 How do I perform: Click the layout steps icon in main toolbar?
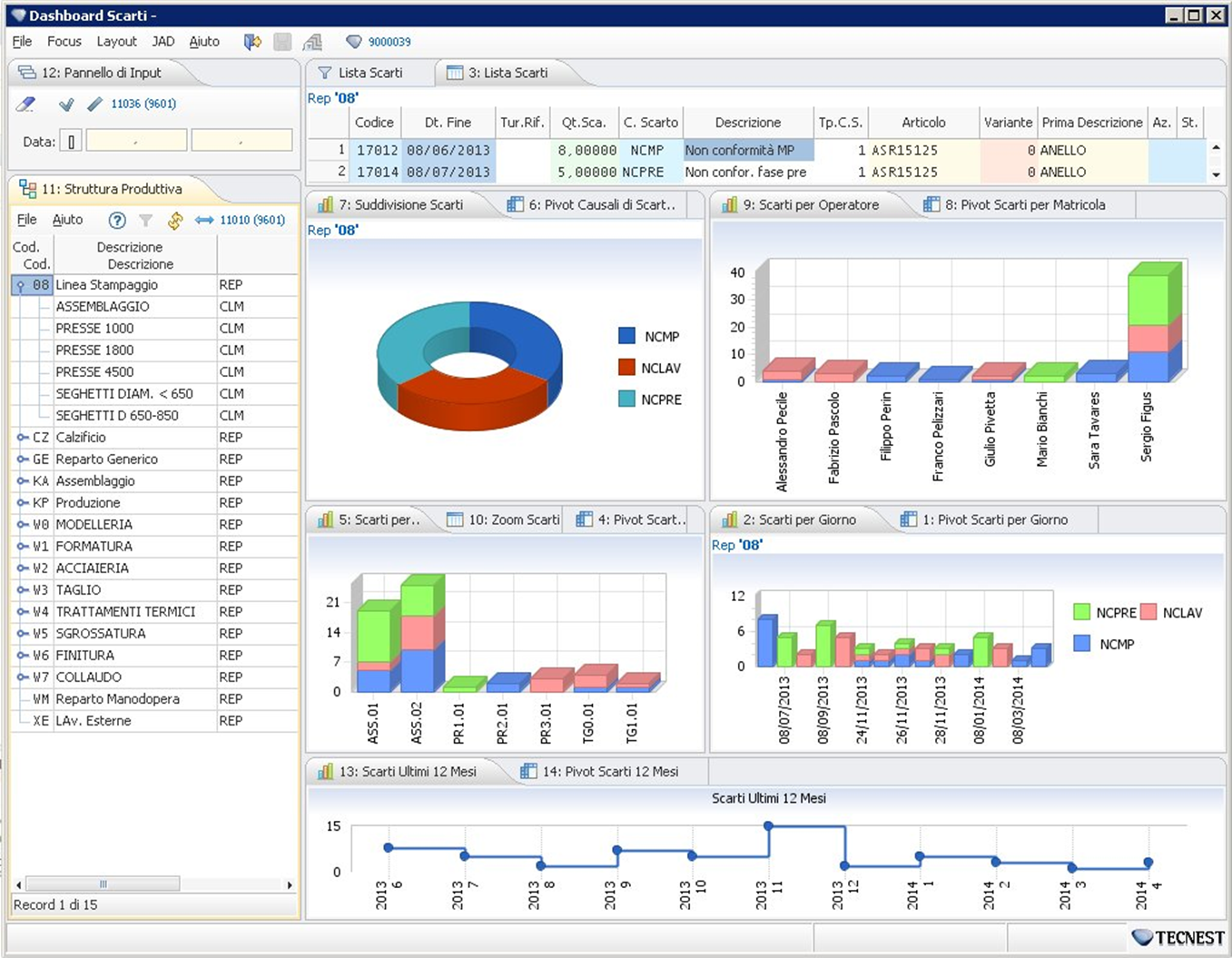tap(312, 42)
